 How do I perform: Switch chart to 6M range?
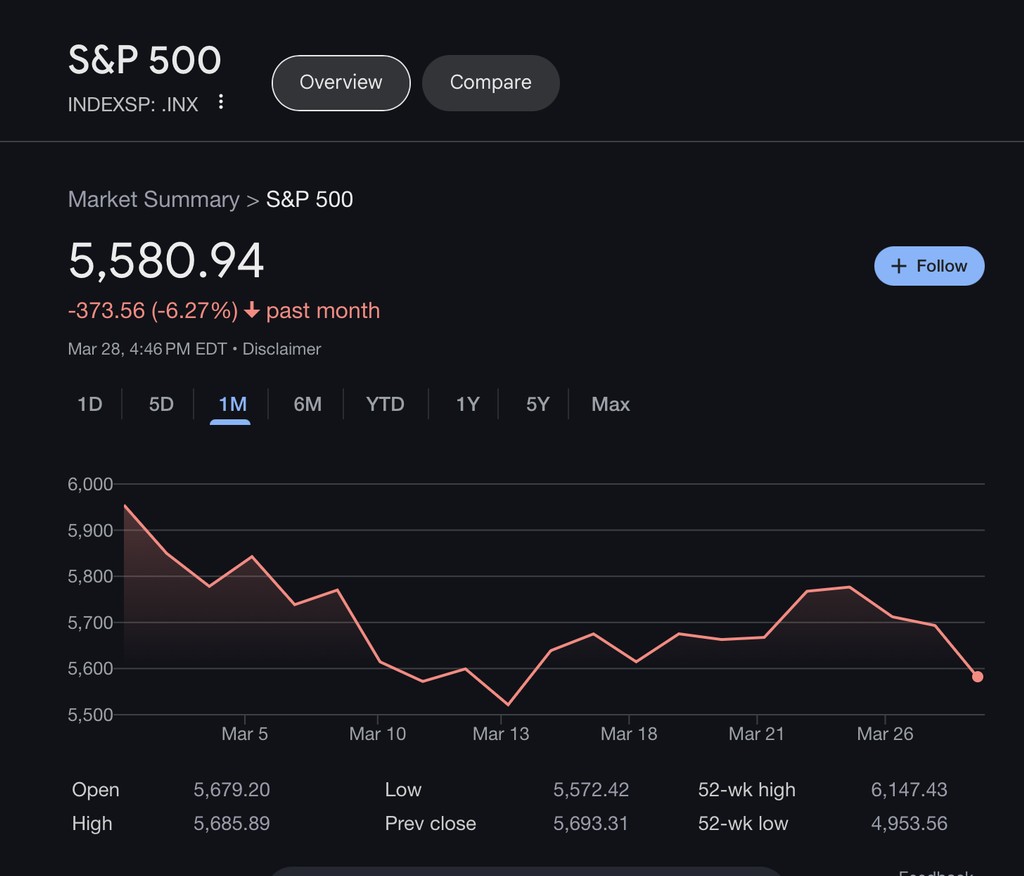(x=307, y=404)
